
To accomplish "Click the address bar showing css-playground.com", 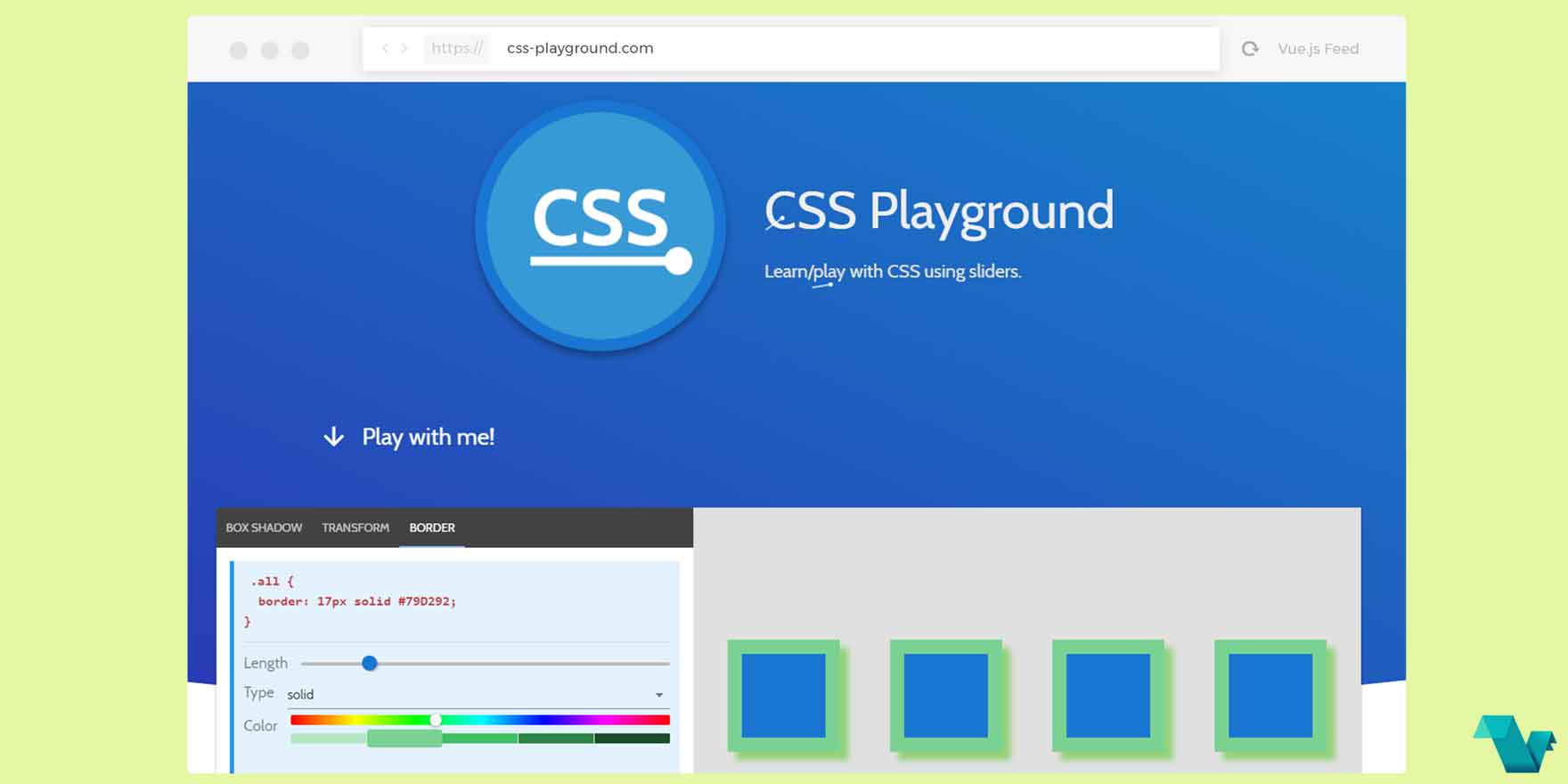I will (x=791, y=48).
